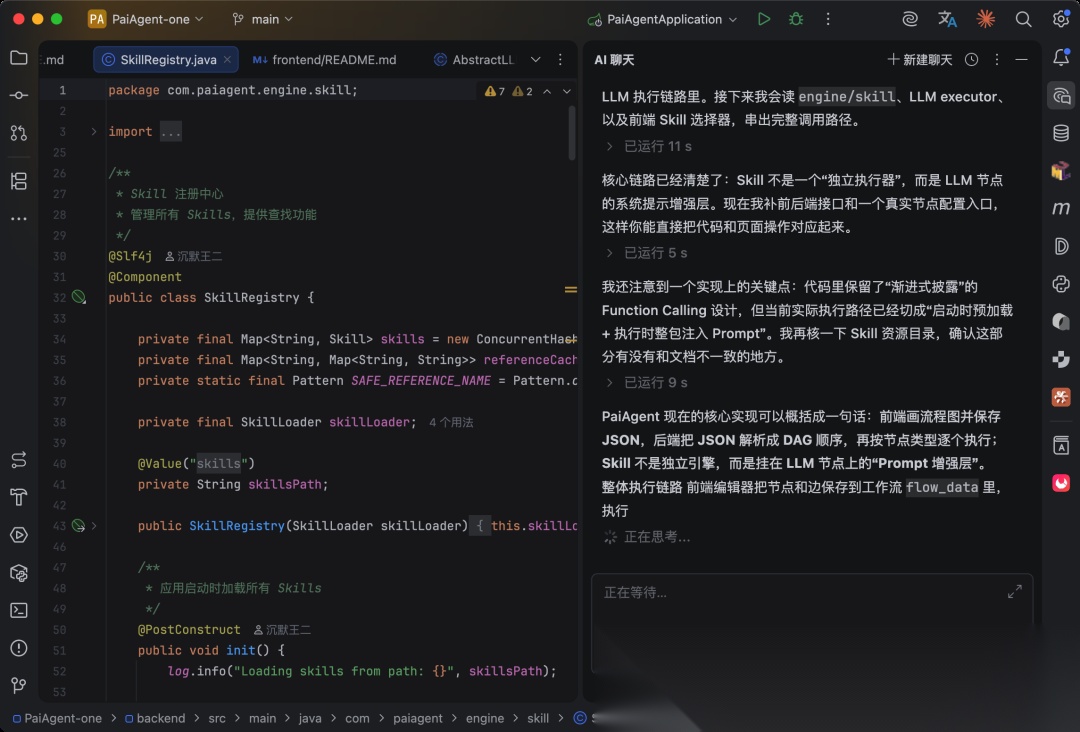This screenshot has width=1080, height=732.
Task: Switch to the AbstractLL tab
Action: [475, 60]
